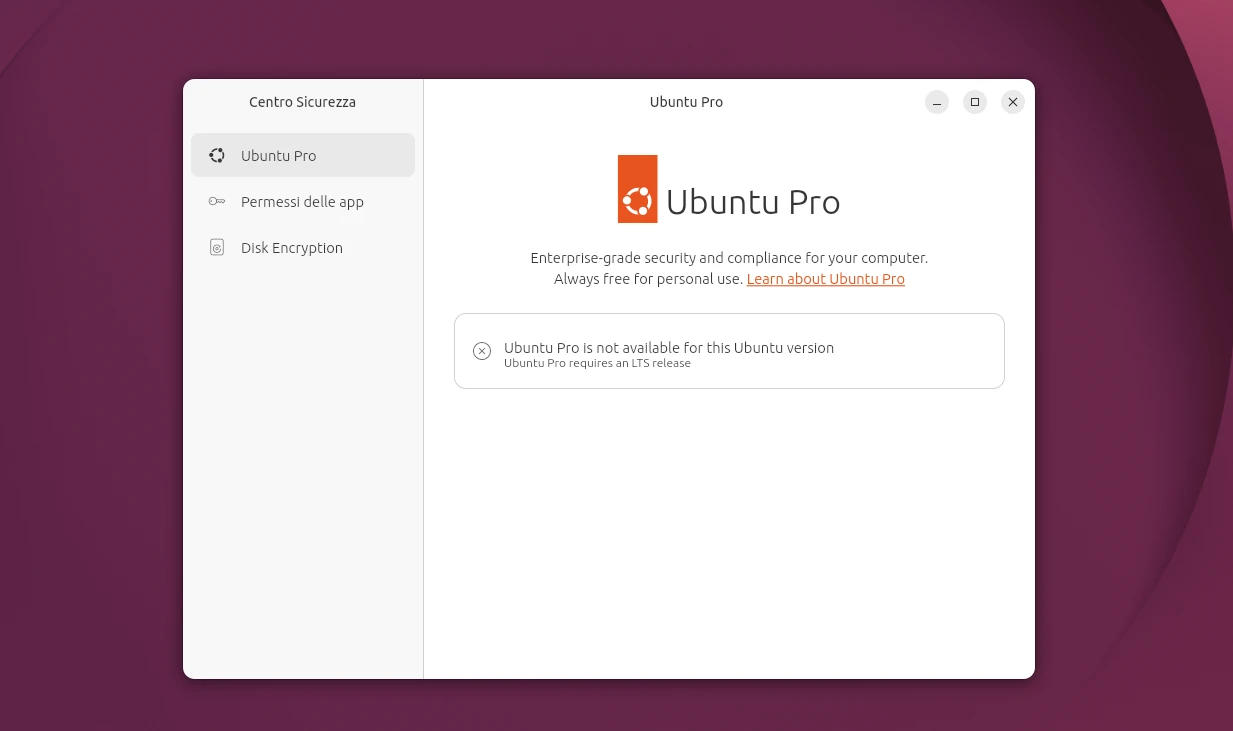1233x731 pixels.
Task: Click the crossed-circle error icon in the notice card
Action: (482, 351)
